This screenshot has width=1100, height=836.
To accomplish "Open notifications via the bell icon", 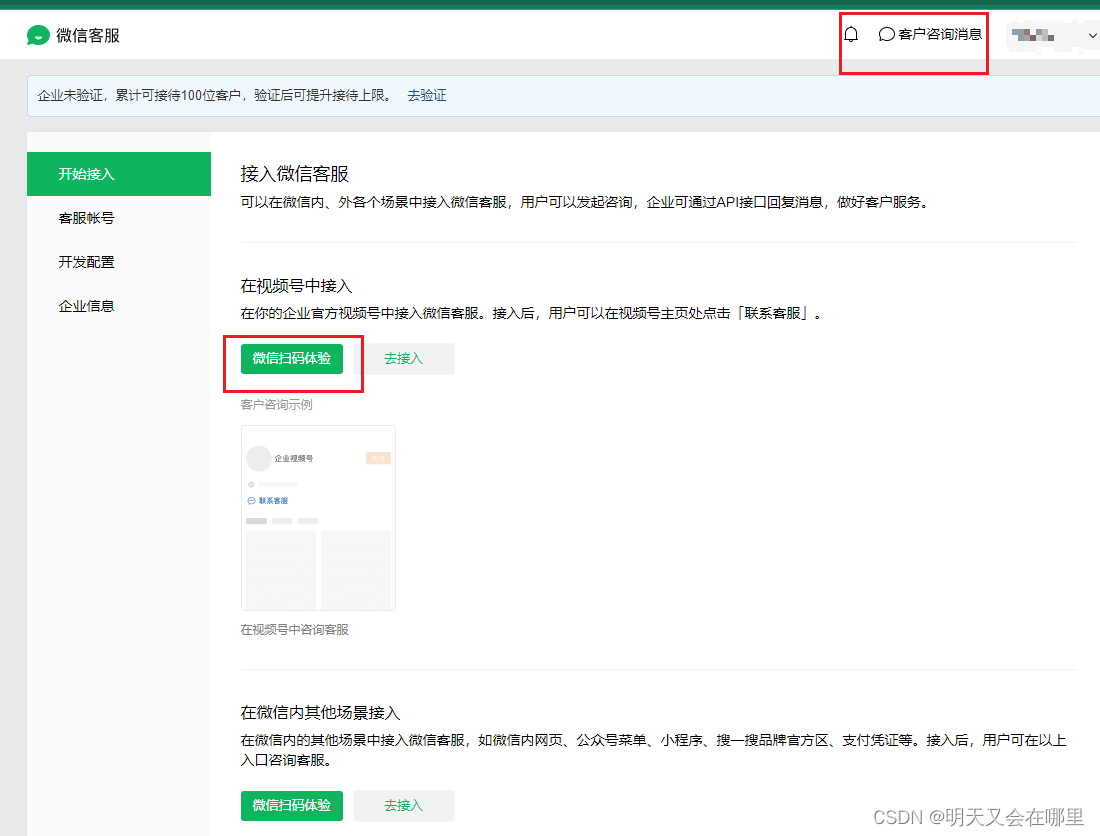I will [851, 34].
